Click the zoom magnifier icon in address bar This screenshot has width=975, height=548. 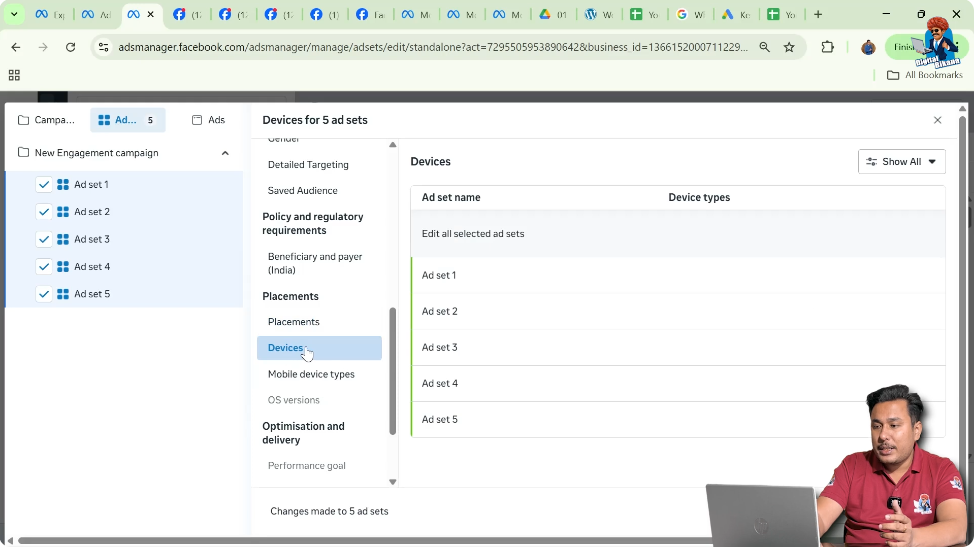point(765,47)
